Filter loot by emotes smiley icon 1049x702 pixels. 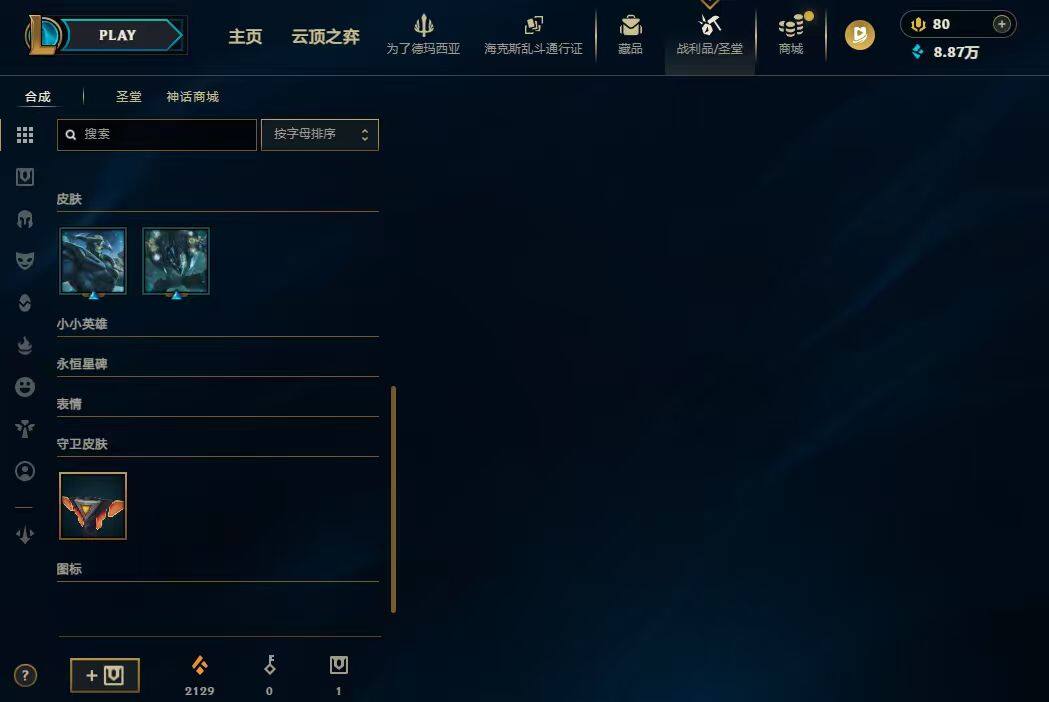click(x=25, y=387)
